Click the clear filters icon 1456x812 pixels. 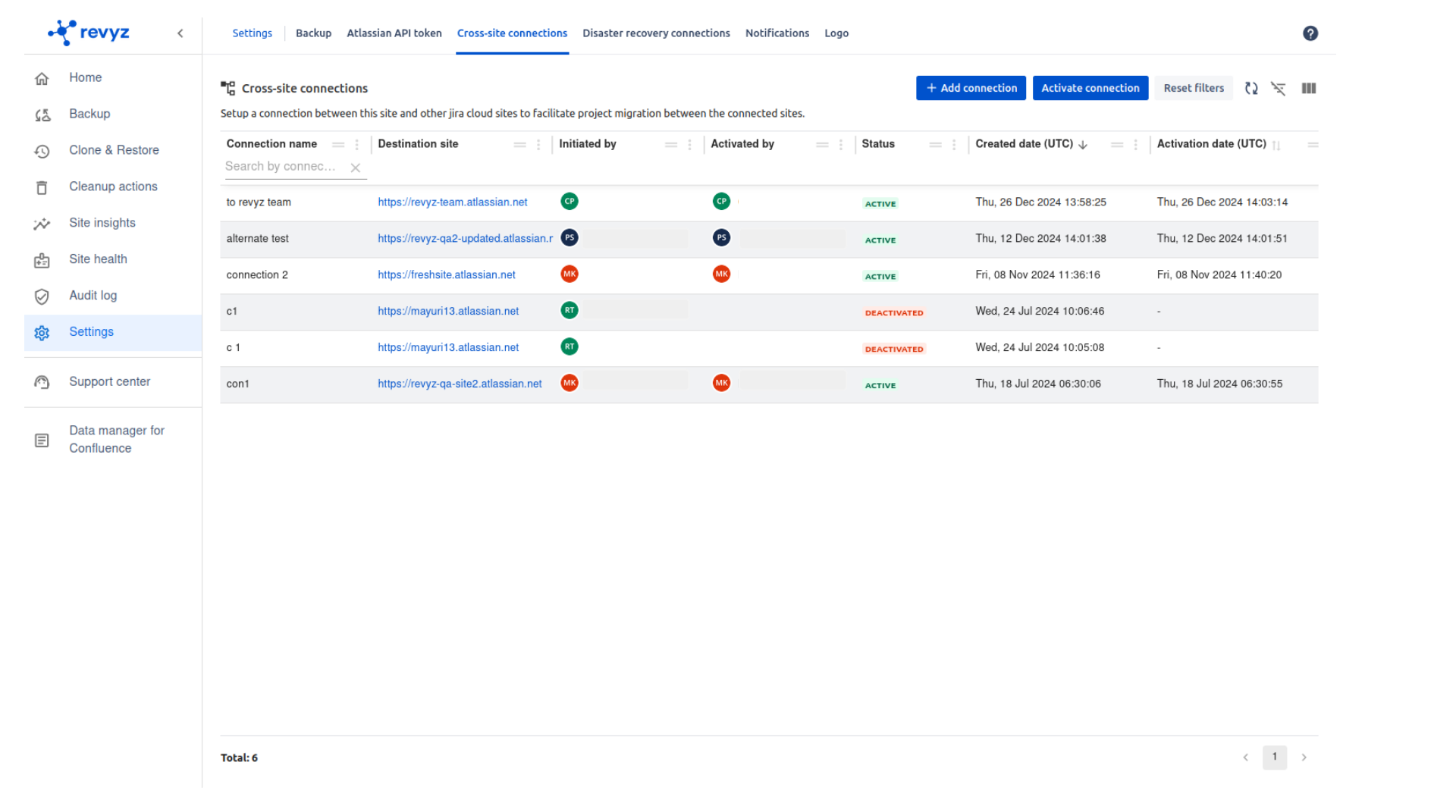click(x=1279, y=89)
